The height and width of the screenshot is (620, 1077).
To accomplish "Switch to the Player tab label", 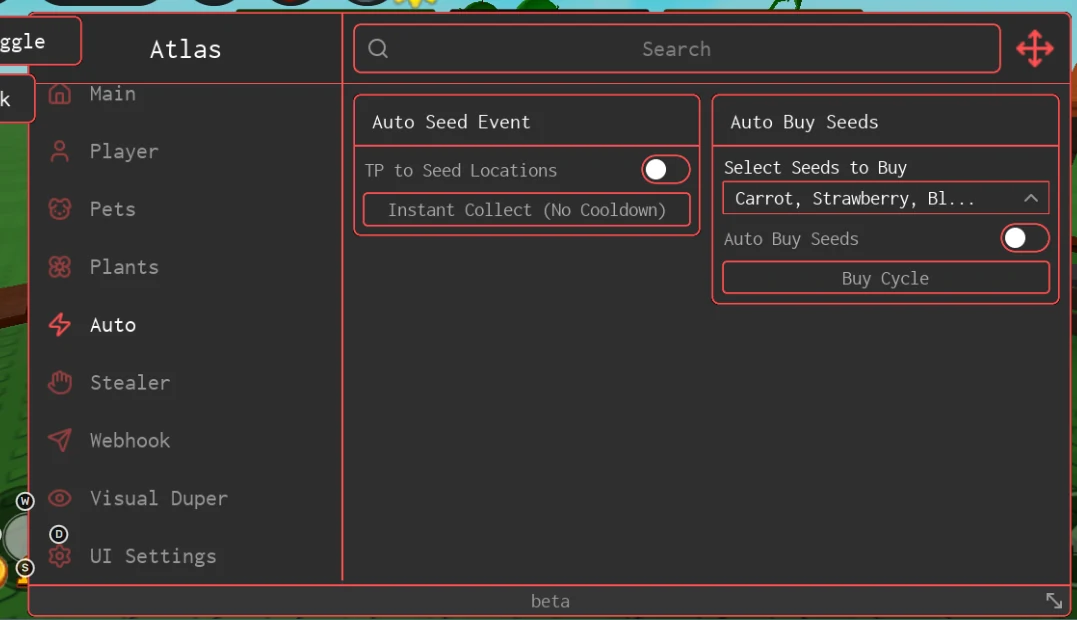I will (124, 152).
